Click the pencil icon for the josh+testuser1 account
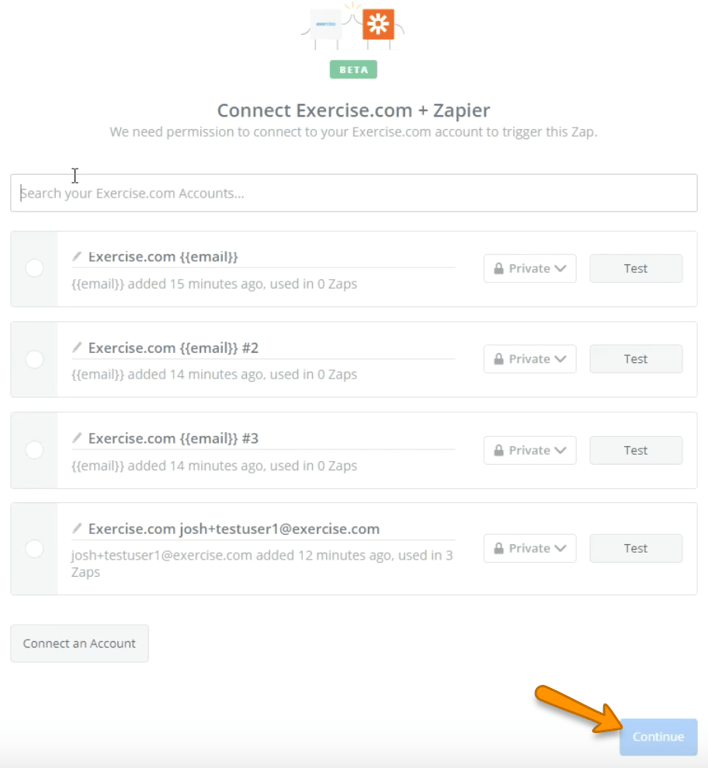Viewport: 708px width, 768px height. pos(77,528)
